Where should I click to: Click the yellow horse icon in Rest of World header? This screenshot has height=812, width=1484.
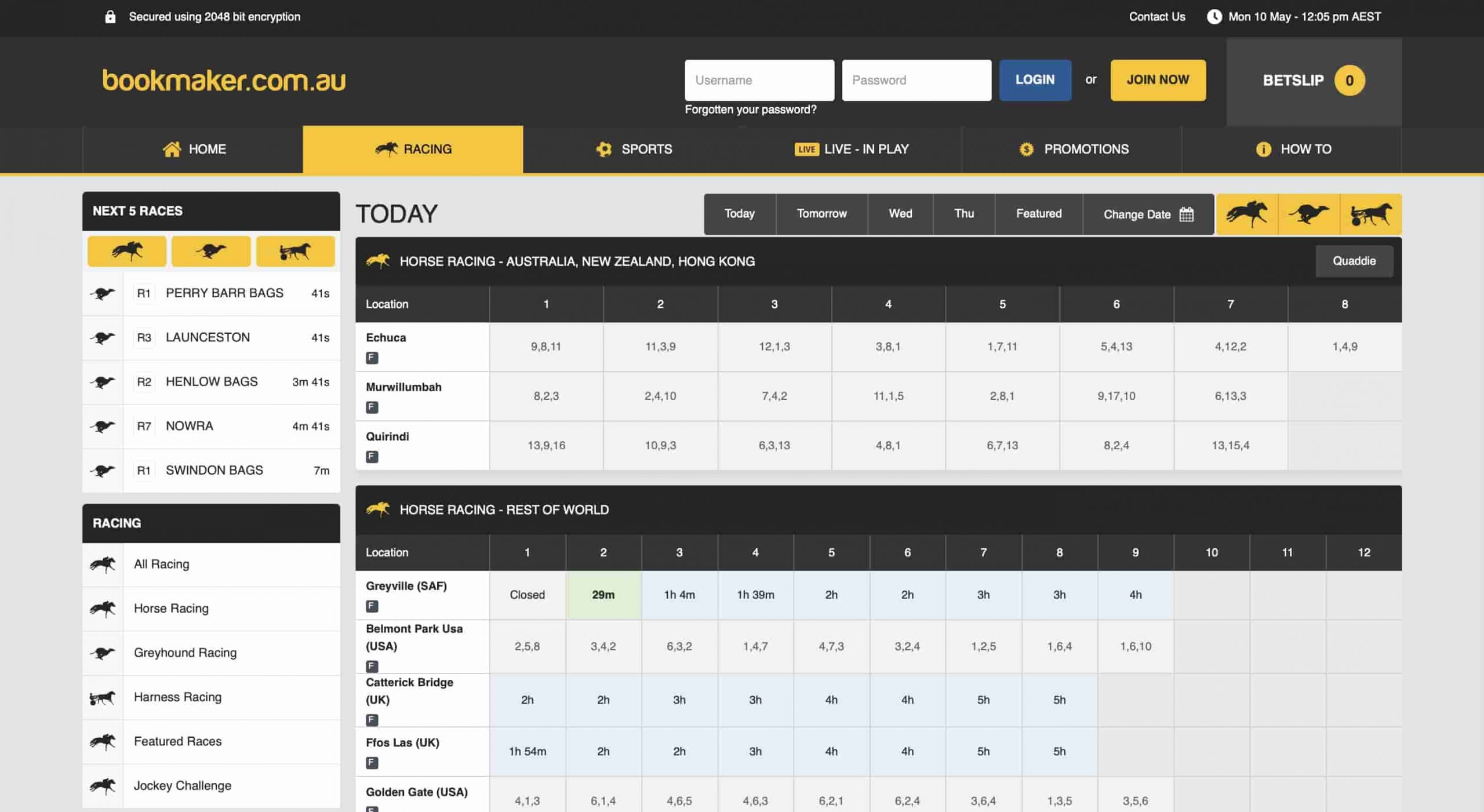(x=378, y=509)
